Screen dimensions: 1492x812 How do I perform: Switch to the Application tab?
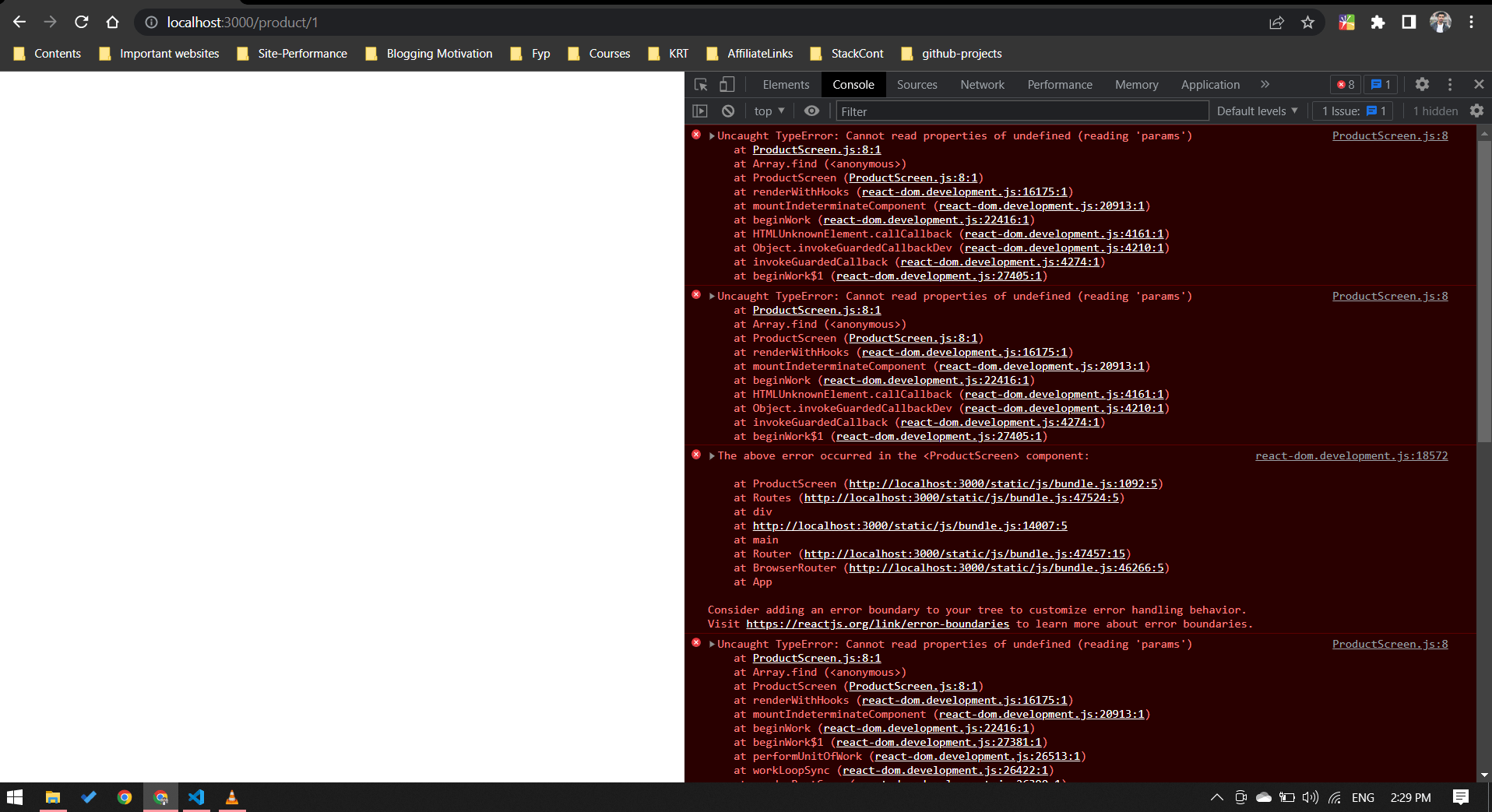tap(1210, 85)
